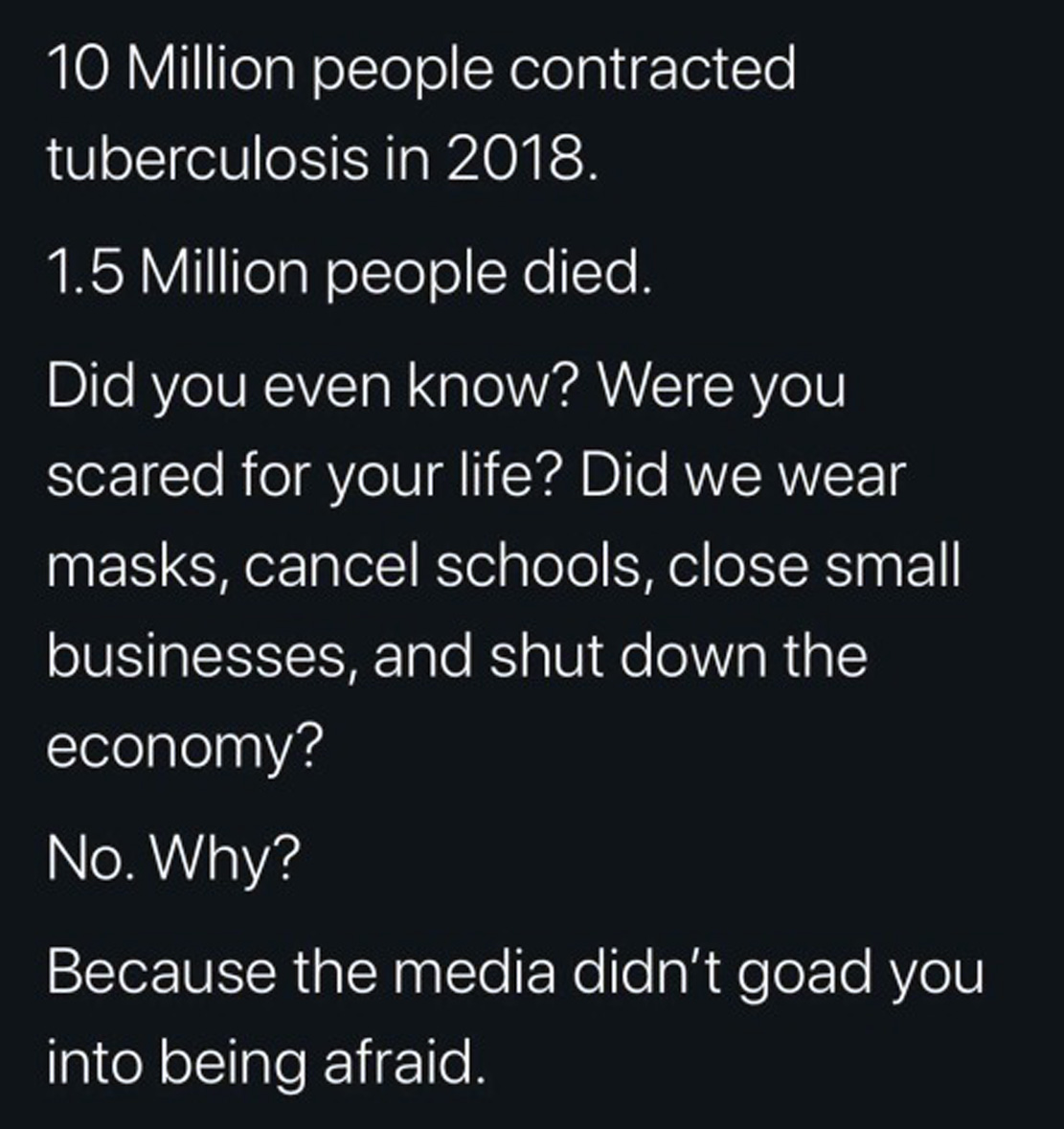The height and width of the screenshot is (1129, 1064).
Task: Click the text '10 Million people contracted'
Action: (421, 71)
